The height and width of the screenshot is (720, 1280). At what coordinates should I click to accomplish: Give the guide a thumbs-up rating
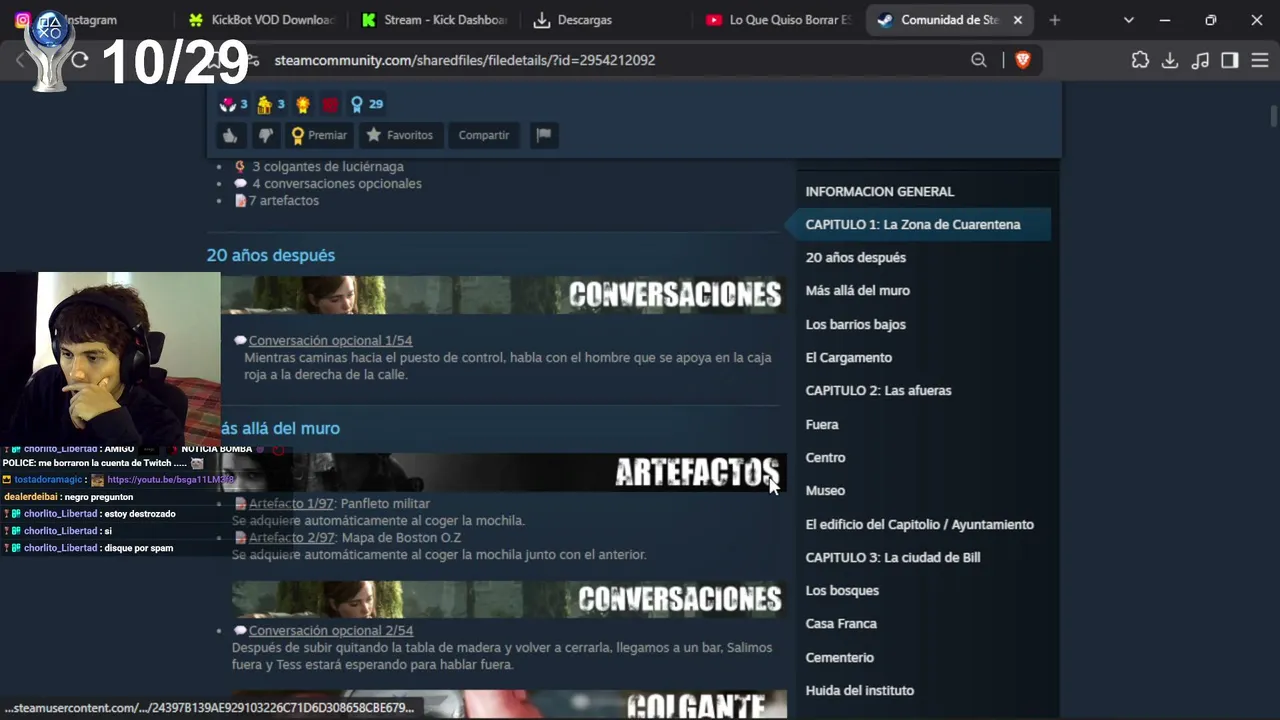[230, 135]
